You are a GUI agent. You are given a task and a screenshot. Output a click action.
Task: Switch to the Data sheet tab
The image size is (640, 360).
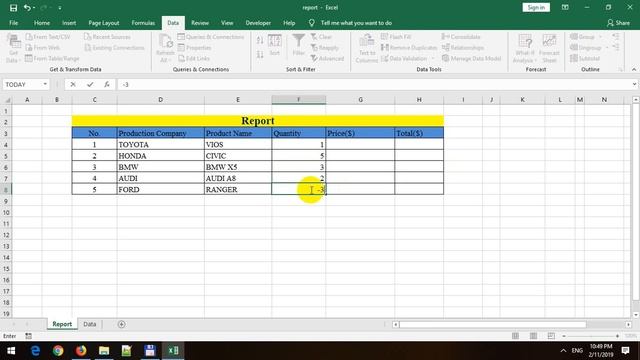(90, 324)
